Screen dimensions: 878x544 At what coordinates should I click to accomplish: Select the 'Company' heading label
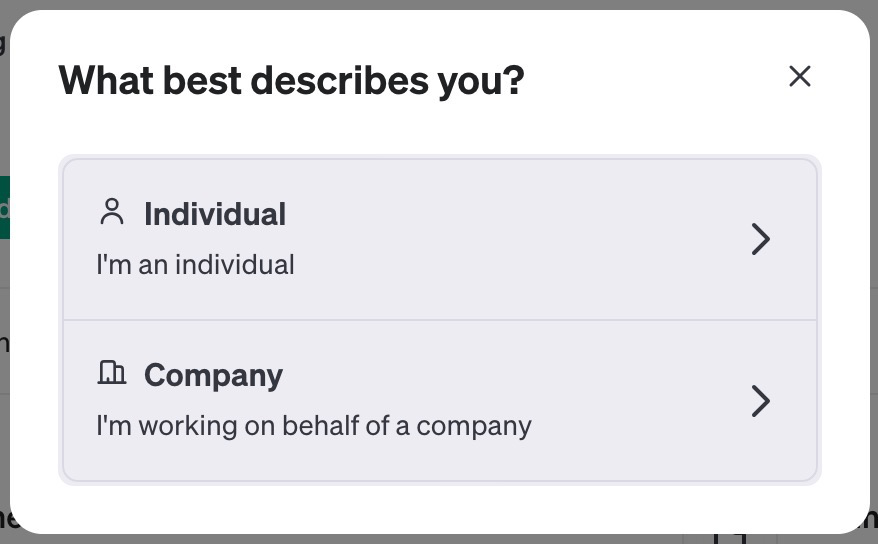click(x=213, y=376)
